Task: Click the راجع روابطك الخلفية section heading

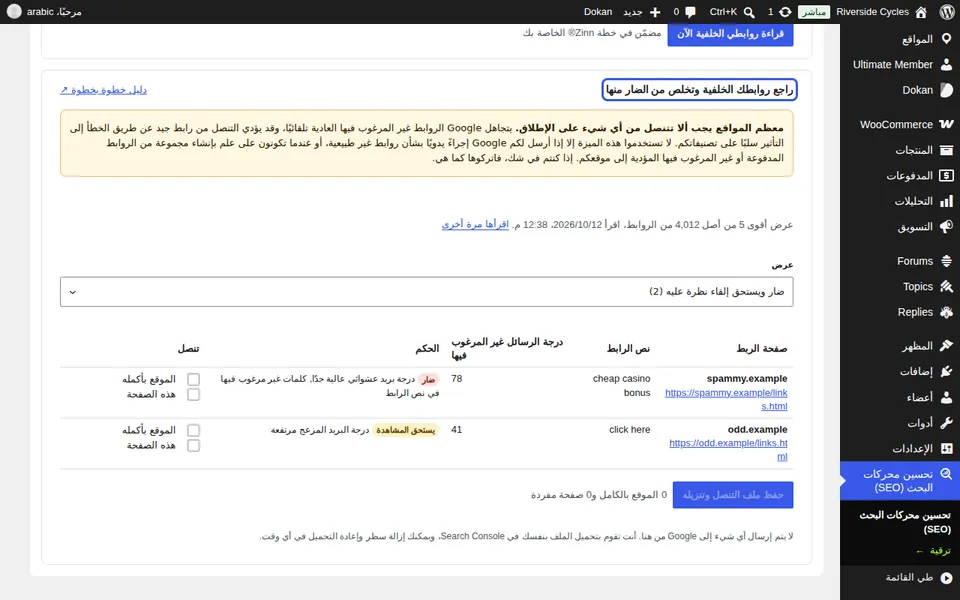Action: point(699,90)
